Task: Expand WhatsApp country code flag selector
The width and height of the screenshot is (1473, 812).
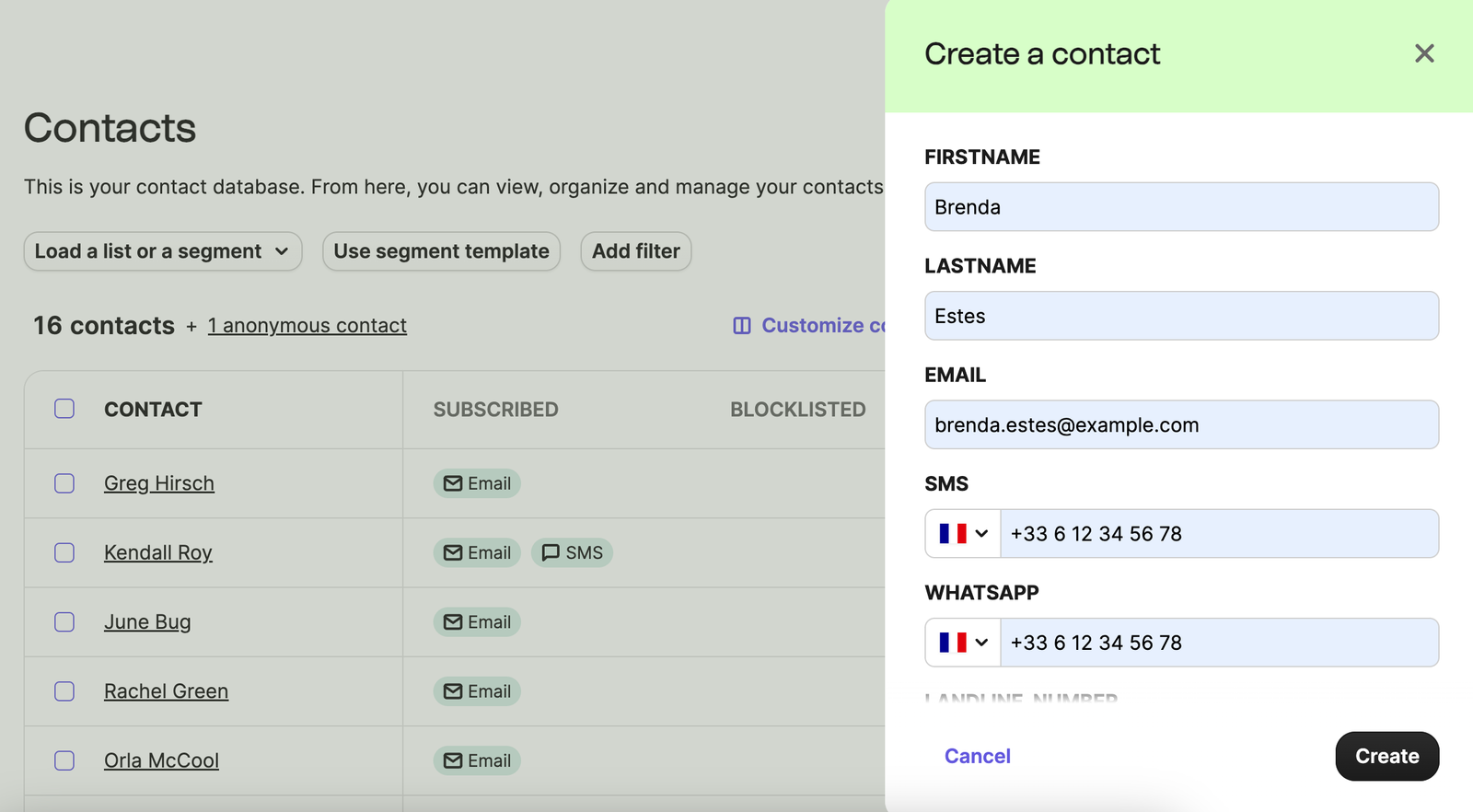Action: [x=963, y=643]
